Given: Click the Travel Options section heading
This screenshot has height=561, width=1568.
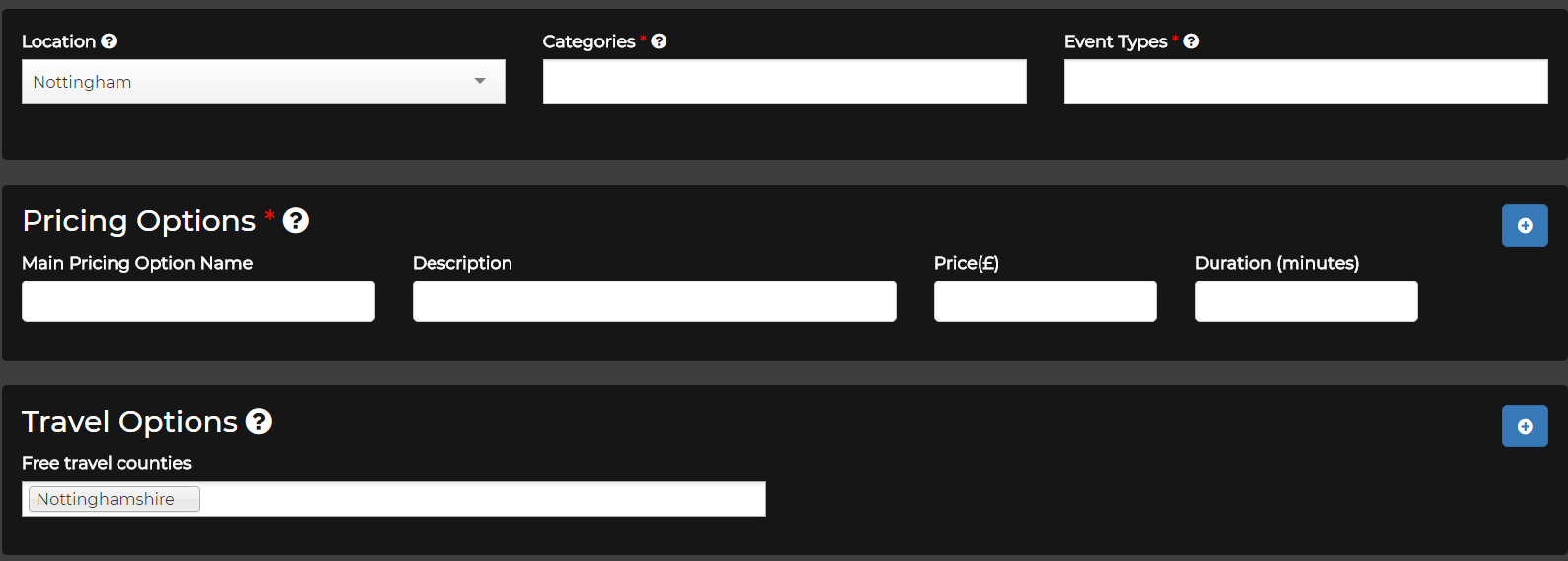Looking at the screenshot, I should (x=130, y=421).
